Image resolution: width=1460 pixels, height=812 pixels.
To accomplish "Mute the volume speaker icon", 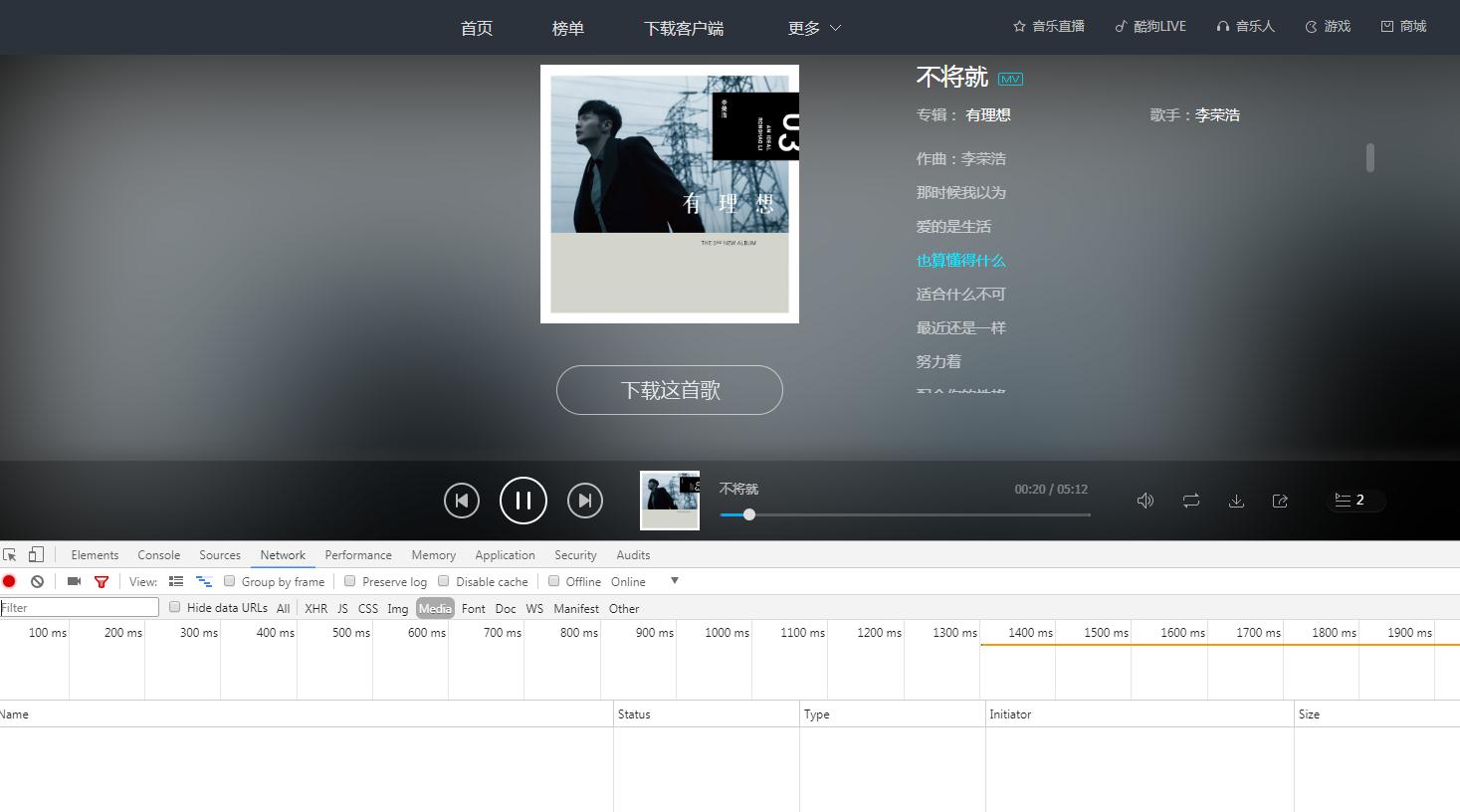I will click(1146, 501).
